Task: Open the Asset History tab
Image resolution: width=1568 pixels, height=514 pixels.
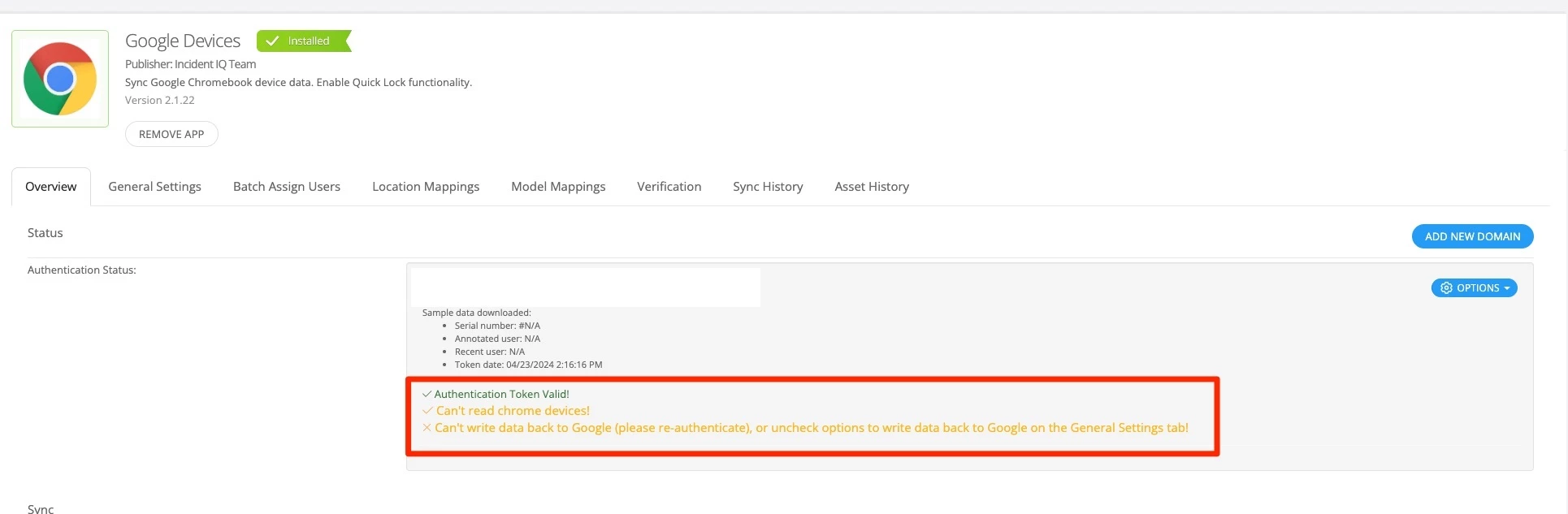Action: tap(872, 187)
